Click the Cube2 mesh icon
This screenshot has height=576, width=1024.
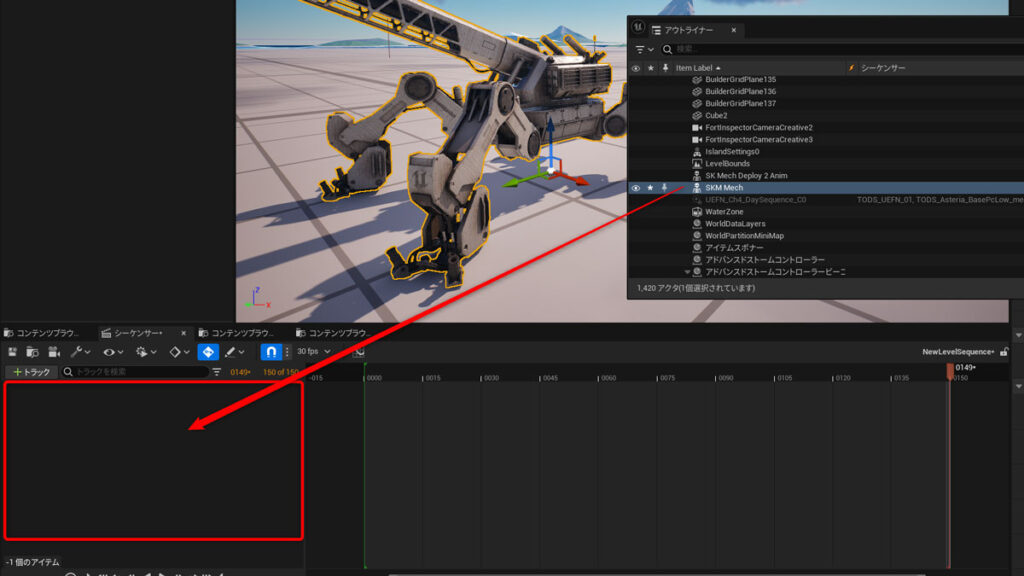(697, 116)
